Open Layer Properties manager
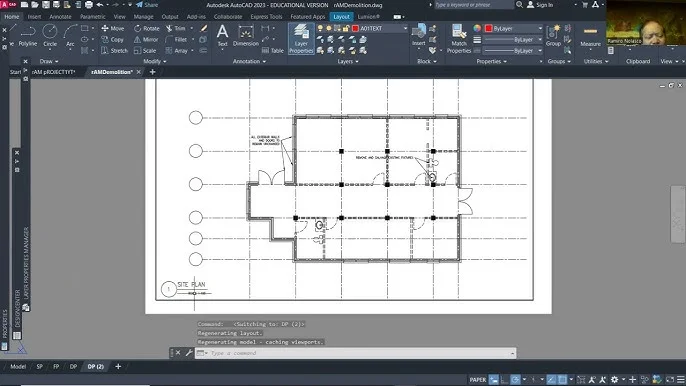Viewport: 686px width, 386px height. click(x=301, y=39)
